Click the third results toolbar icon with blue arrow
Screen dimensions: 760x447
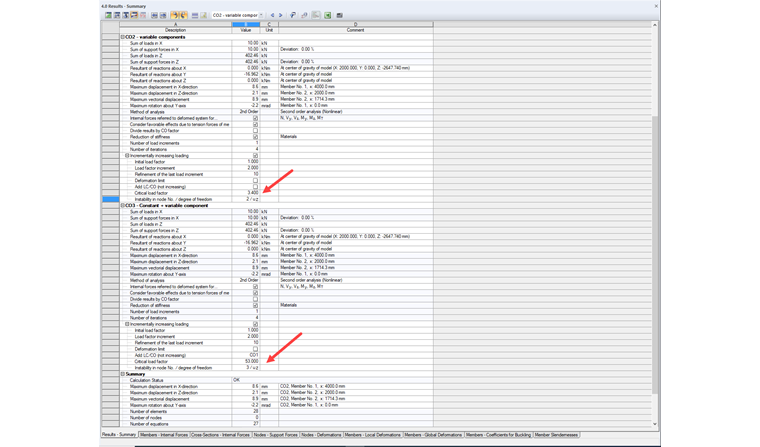point(126,15)
